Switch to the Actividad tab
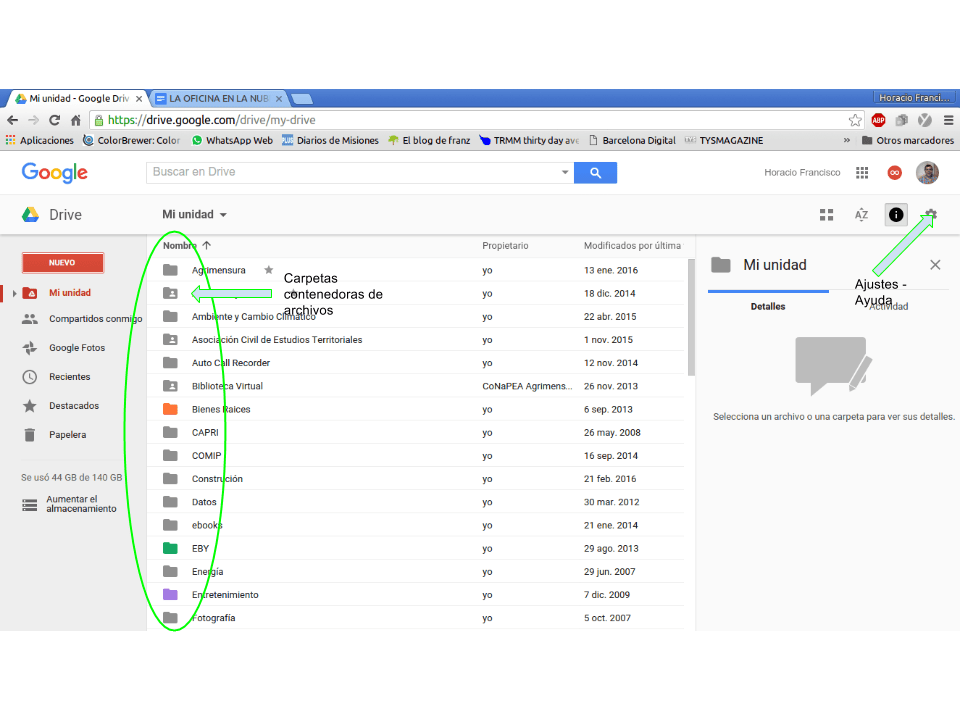 pos(888,306)
